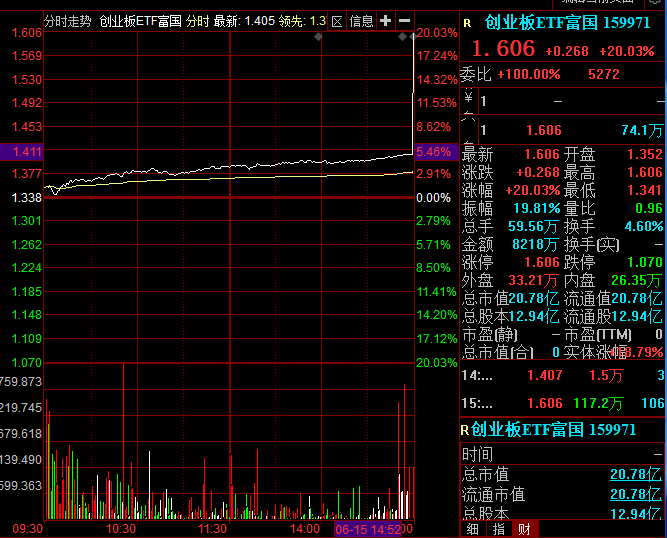Viewport: 667px width, 538px height.
Task: Click the tick row volume 117.2万
Action: point(598,403)
